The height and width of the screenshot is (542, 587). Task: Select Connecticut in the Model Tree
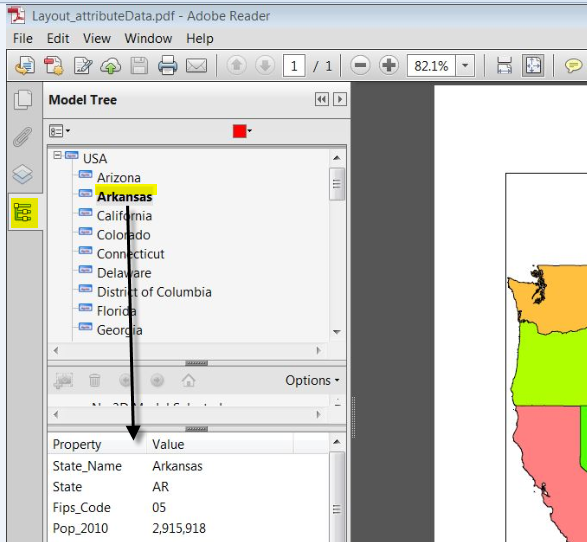[131, 254]
